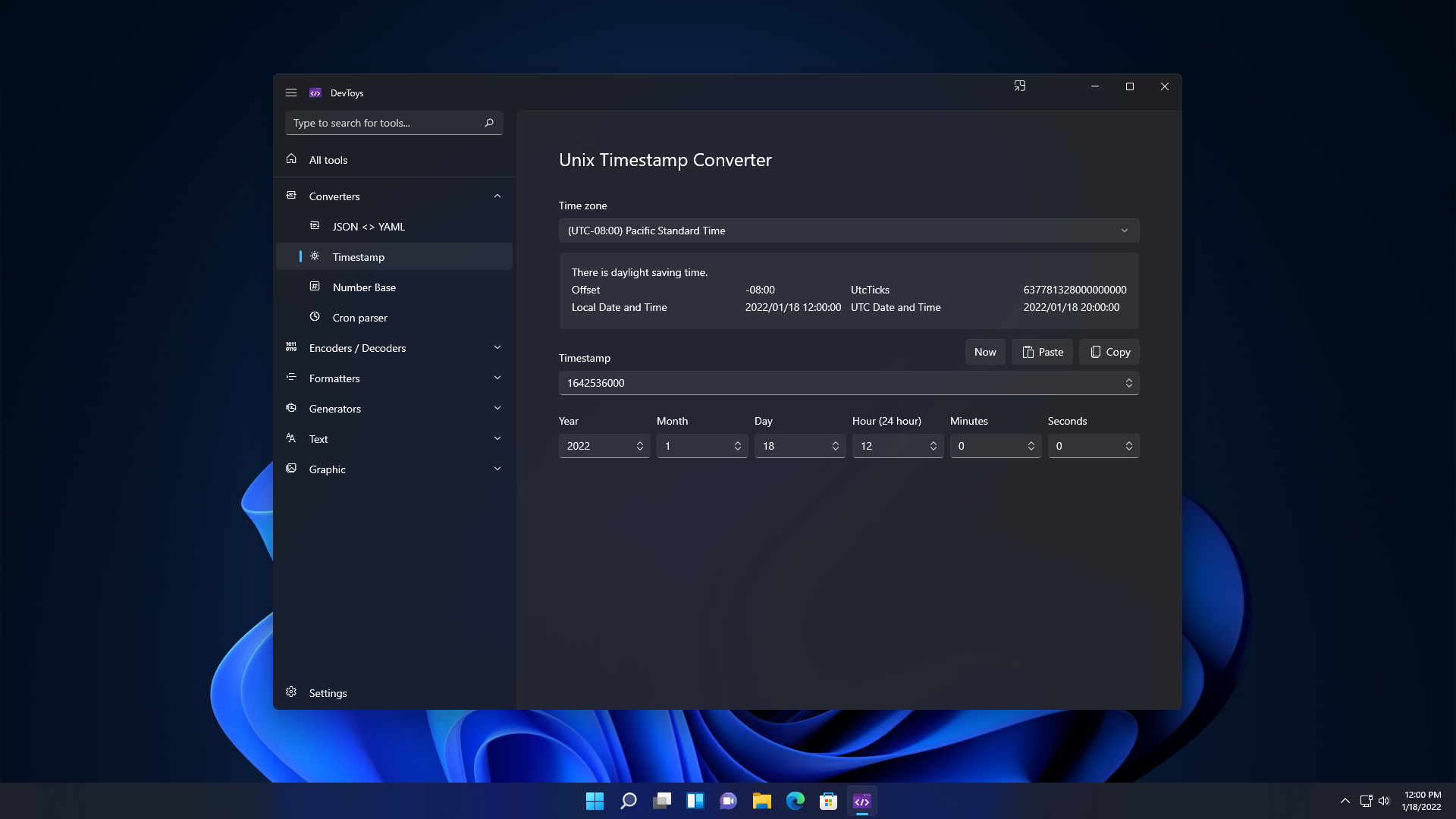Screen dimensions: 1456x819
Task: Click the Paste button
Action: (x=1042, y=352)
